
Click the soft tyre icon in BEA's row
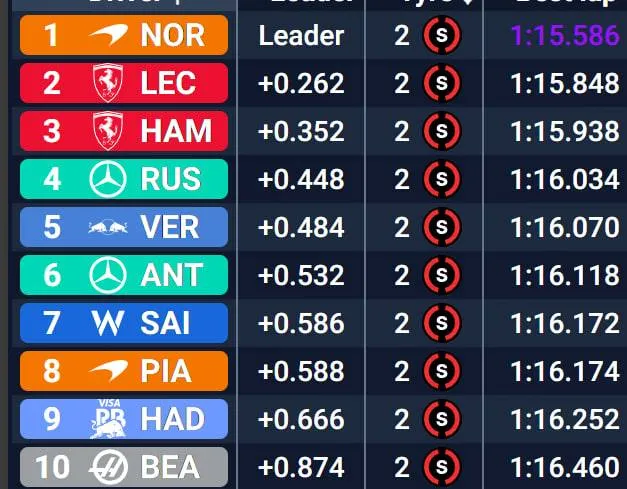(441, 467)
